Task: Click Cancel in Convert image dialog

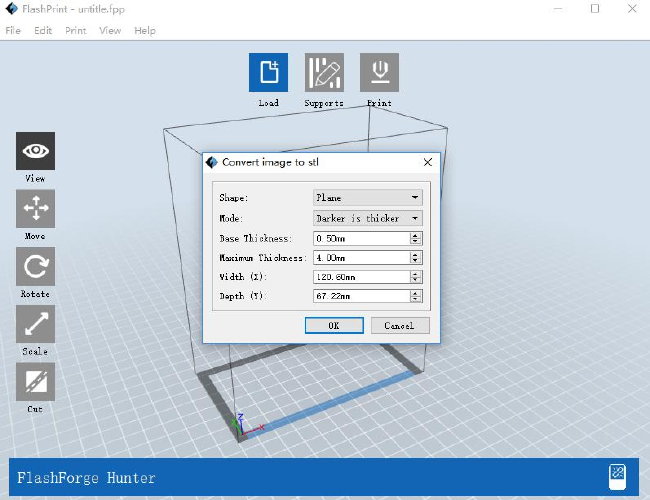Action: [400, 325]
